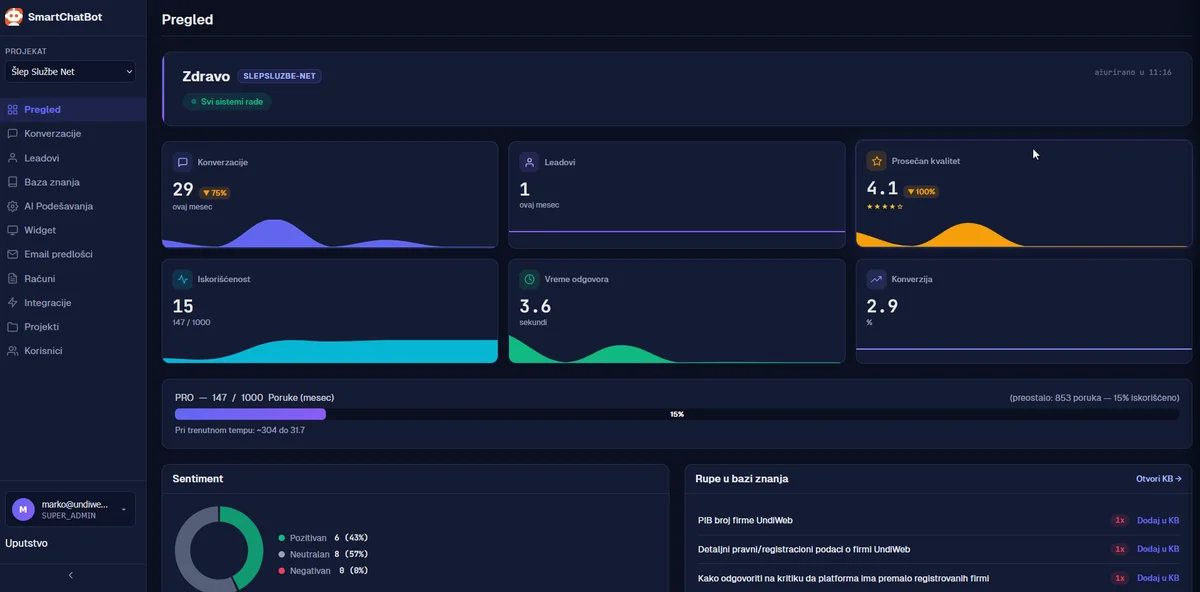Click the Pri trenutnom tempu forecast text
This screenshot has width=1200, height=592.
tap(240, 430)
